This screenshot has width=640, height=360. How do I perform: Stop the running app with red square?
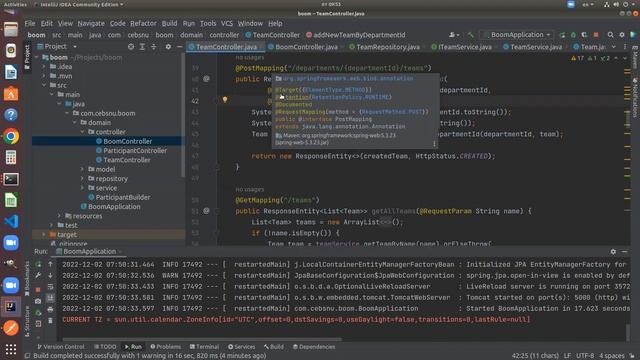point(596,35)
